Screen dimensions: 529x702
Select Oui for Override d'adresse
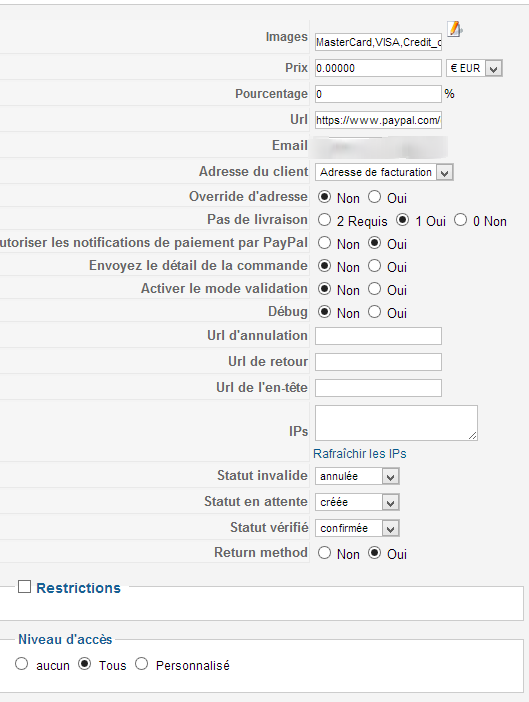[x=375, y=197]
